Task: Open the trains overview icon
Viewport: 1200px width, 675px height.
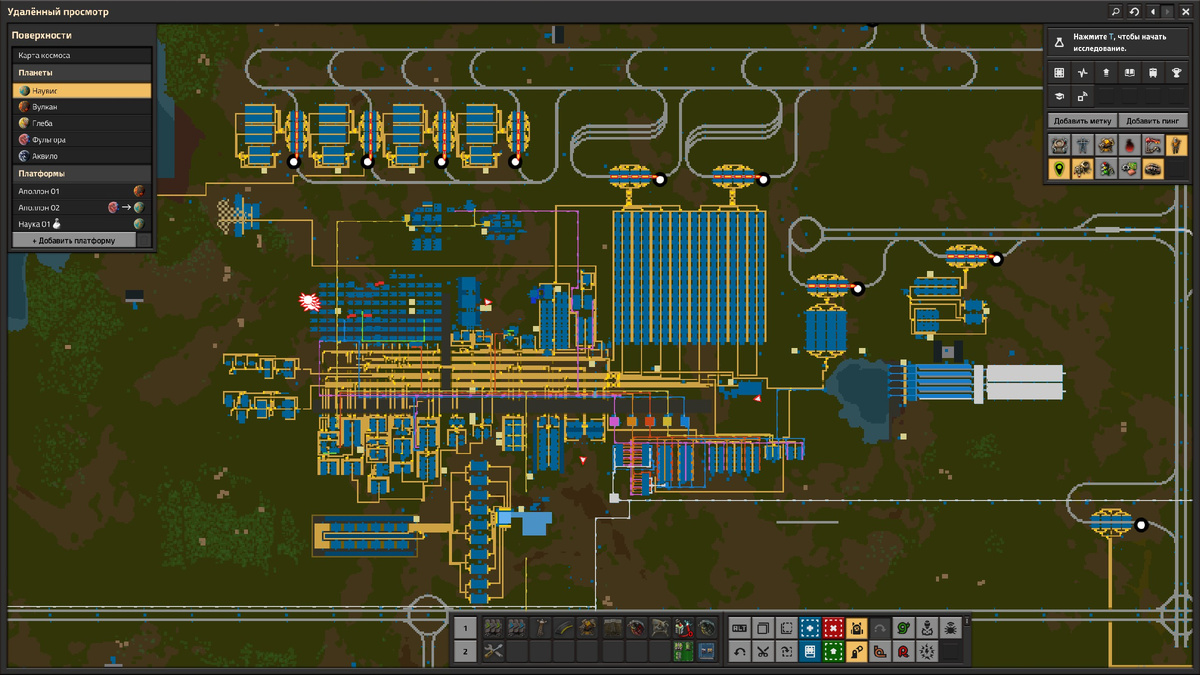Action: (x=1153, y=73)
